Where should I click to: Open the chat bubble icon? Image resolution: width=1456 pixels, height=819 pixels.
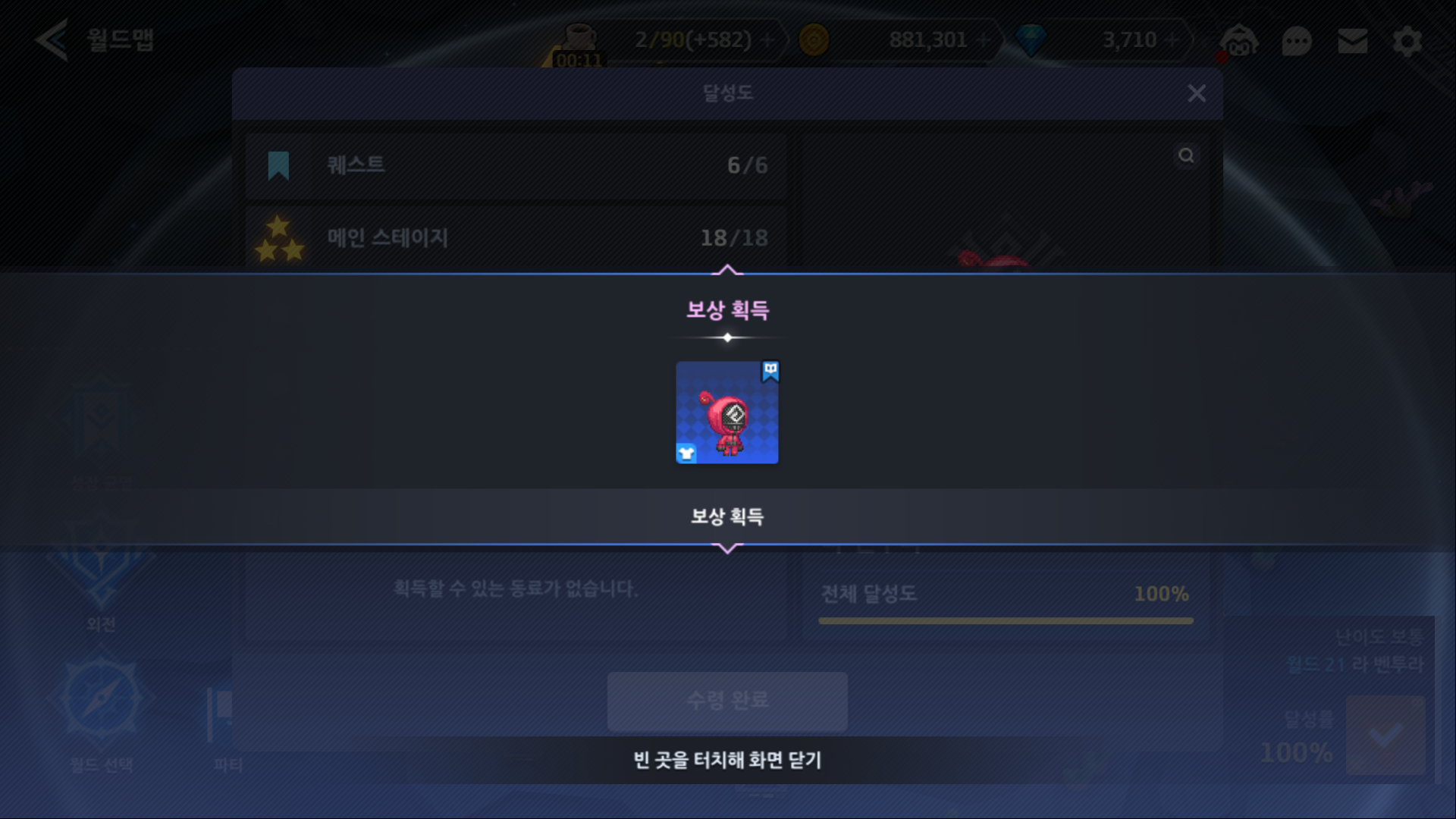click(1296, 41)
